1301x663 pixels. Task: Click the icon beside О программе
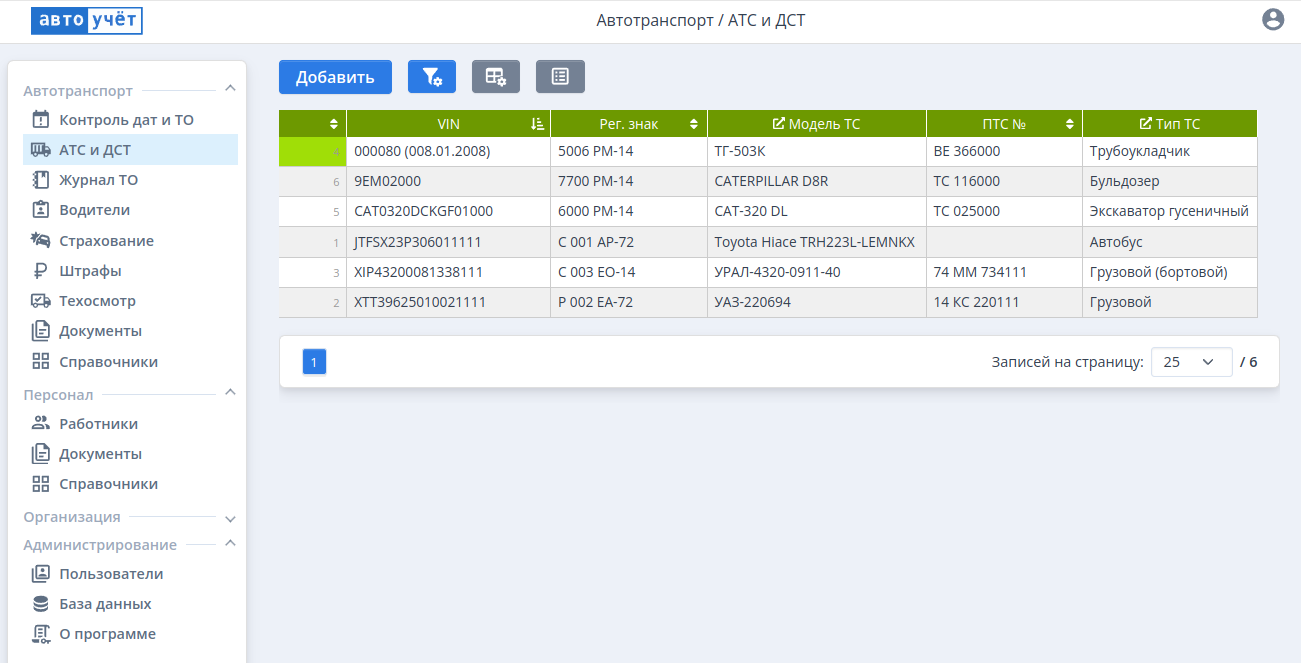(x=41, y=634)
